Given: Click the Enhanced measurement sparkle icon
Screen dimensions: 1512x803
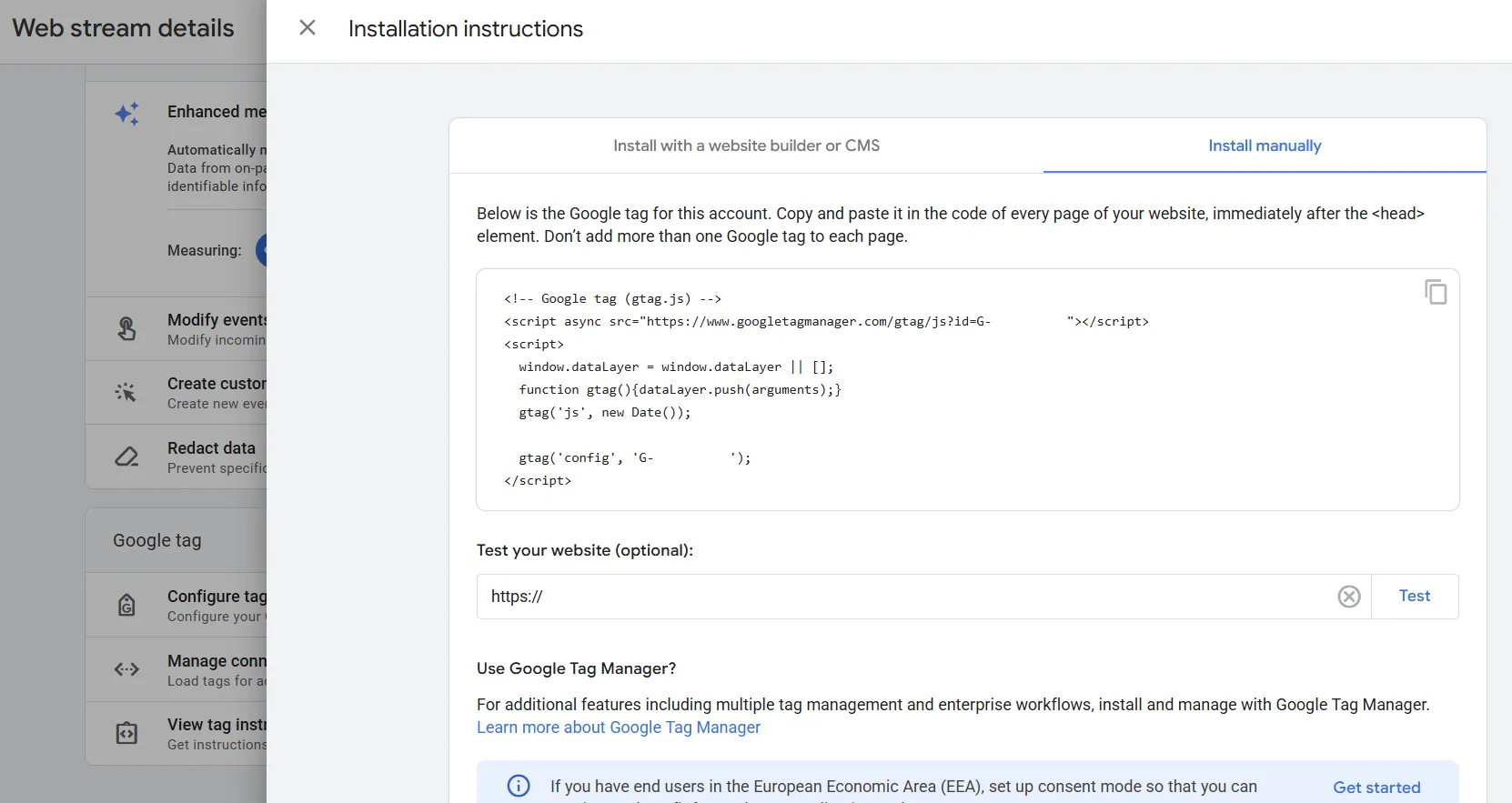Looking at the screenshot, I should (x=127, y=113).
